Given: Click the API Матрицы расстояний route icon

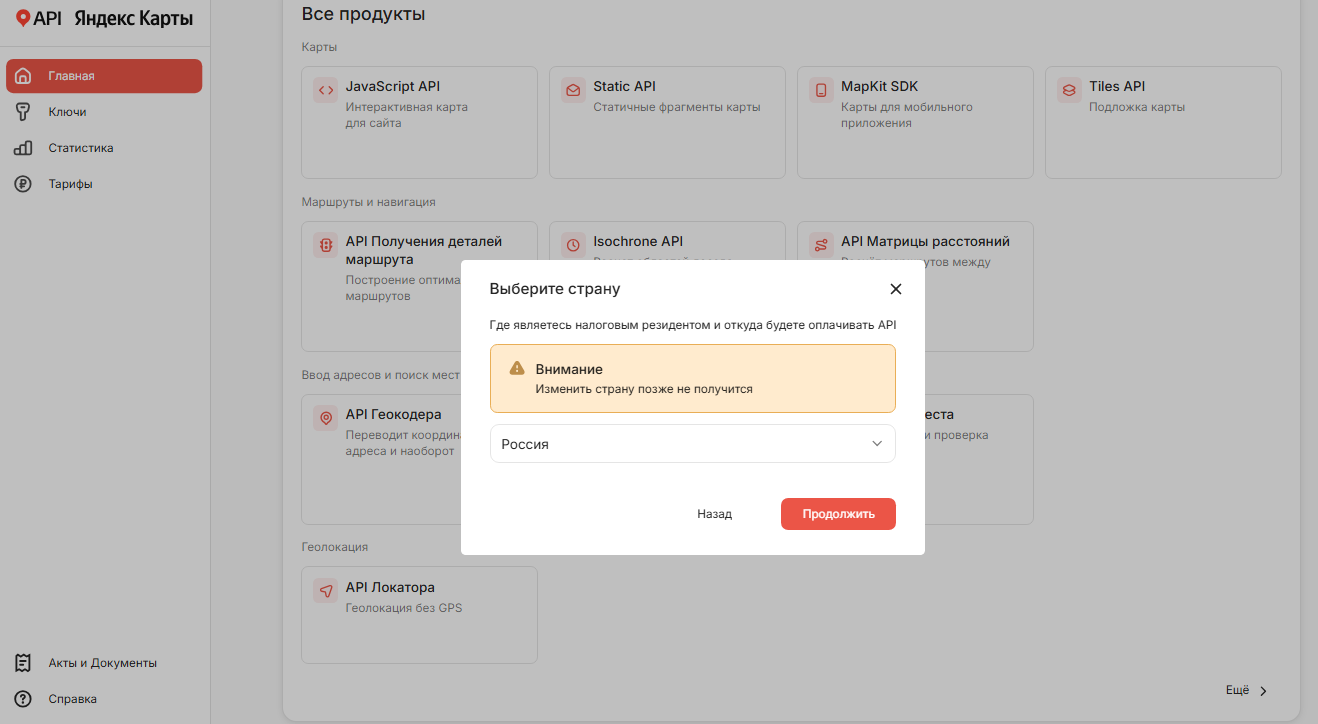Looking at the screenshot, I should coord(821,245).
